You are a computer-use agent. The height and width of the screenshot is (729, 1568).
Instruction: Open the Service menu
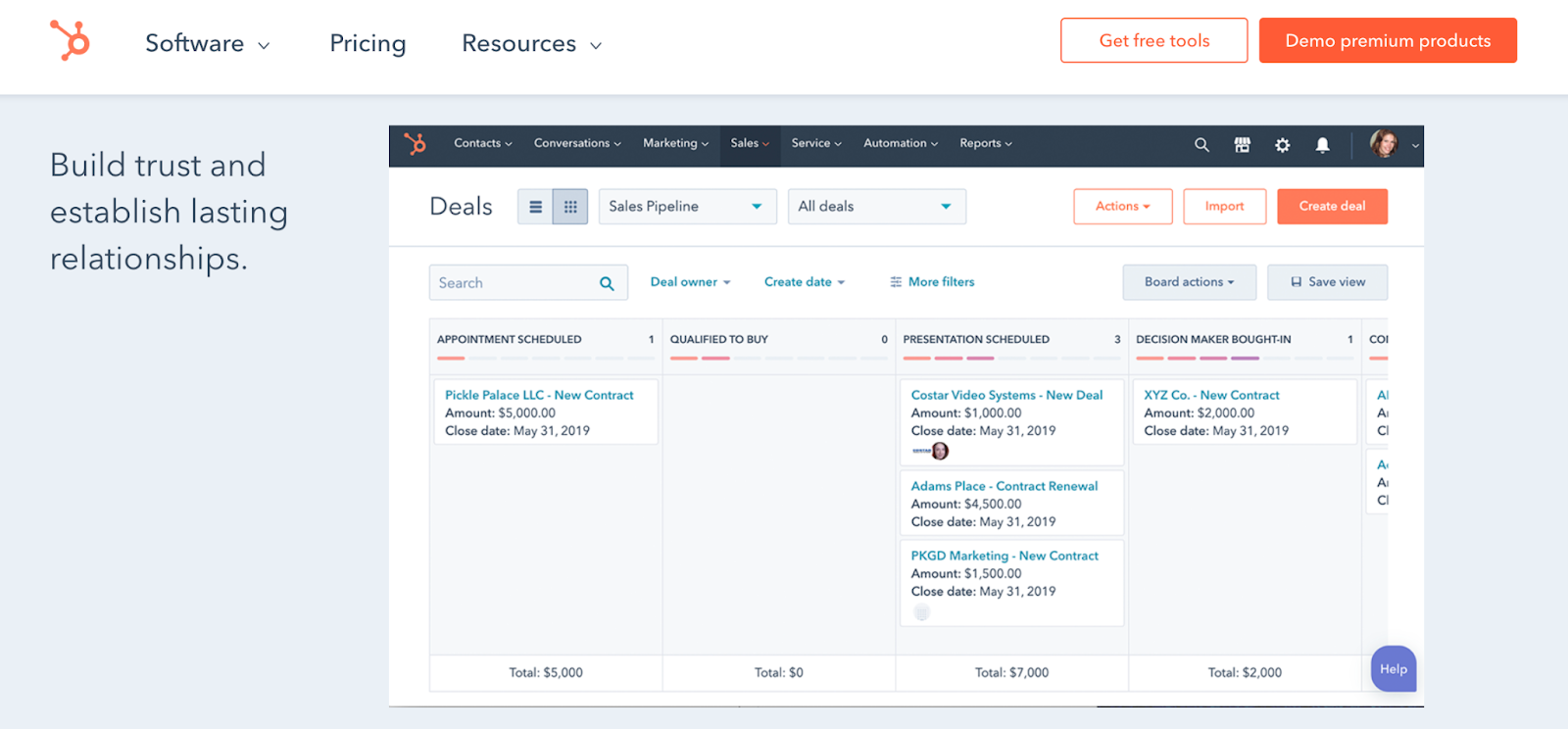coord(816,143)
